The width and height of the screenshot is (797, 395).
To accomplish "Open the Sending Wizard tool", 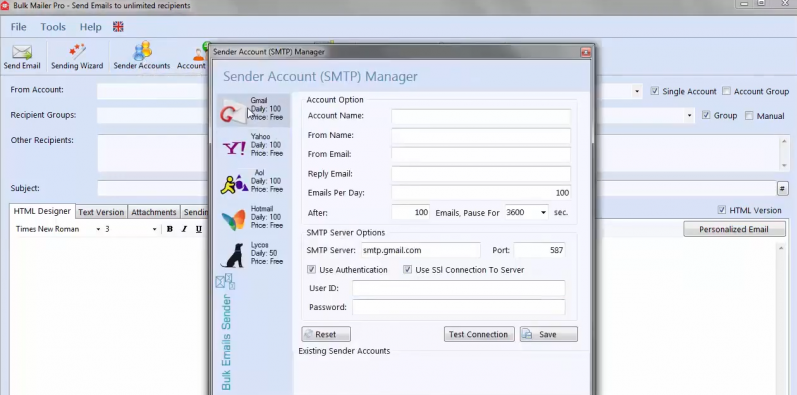I will click(x=77, y=56).
